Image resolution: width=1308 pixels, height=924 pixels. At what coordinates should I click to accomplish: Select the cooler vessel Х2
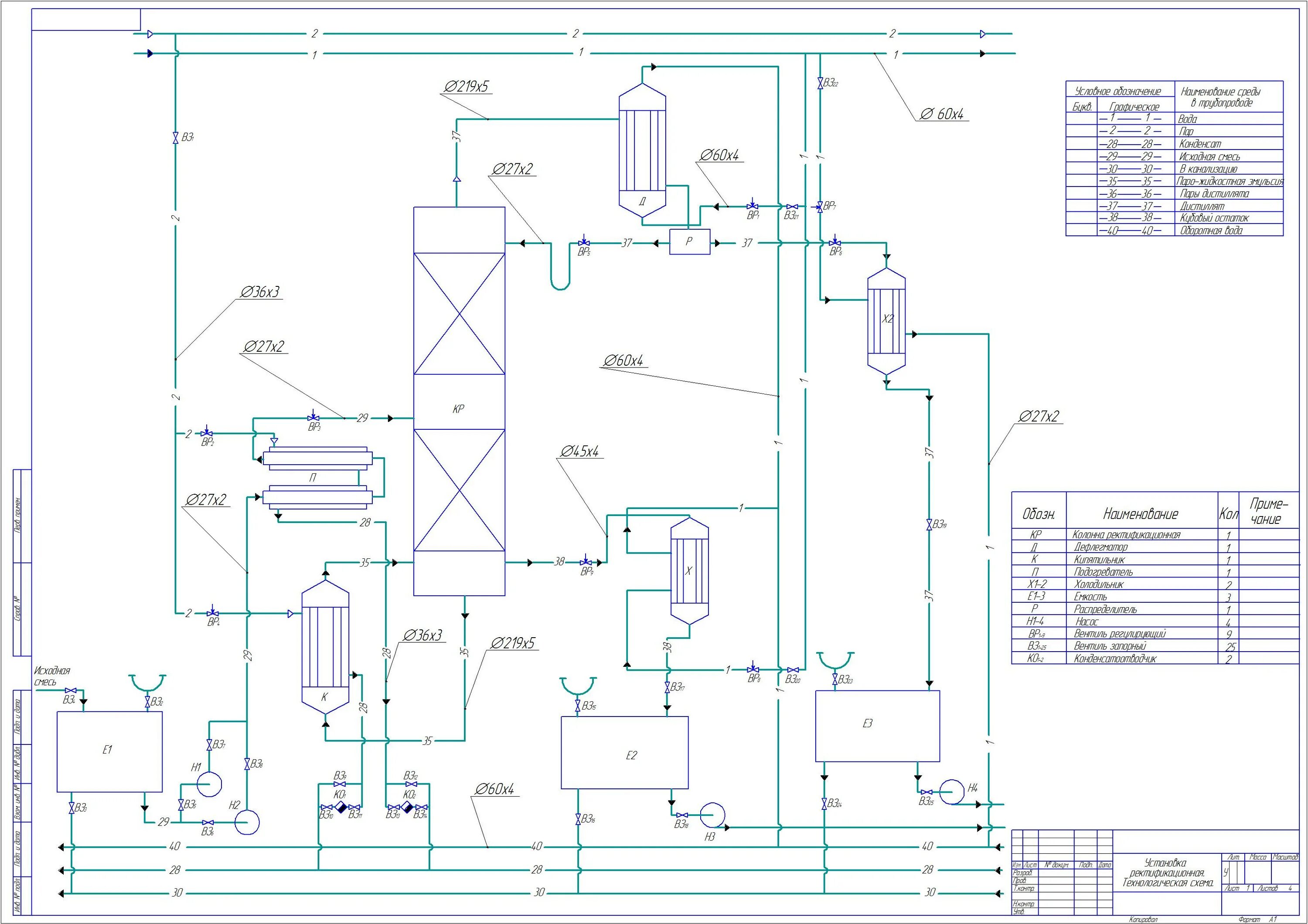pyautogui.click(x=886, y=322)
